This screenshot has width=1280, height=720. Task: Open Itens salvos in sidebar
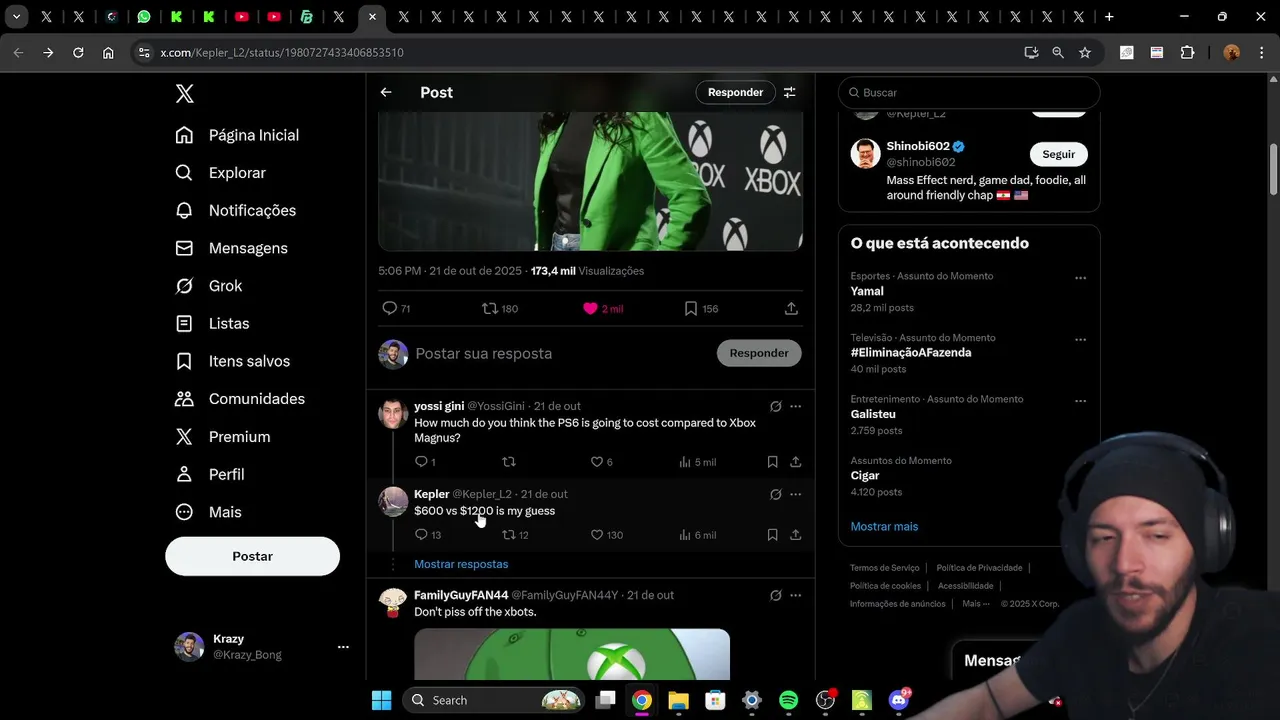pos(233,361)
